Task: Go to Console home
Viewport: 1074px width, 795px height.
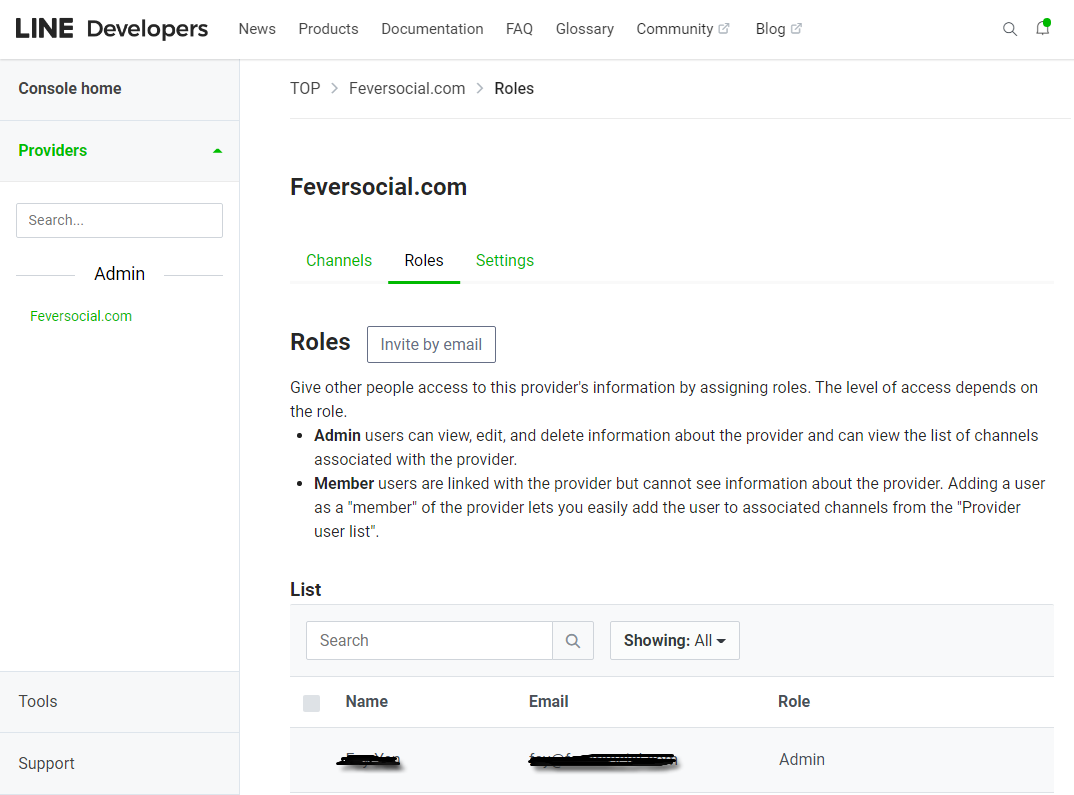Action: click(70, 89)
